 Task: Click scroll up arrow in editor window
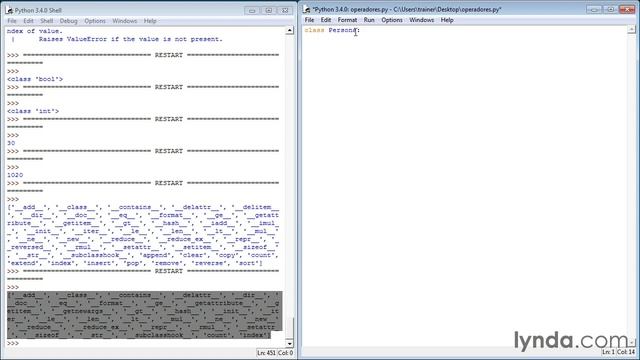pyautogui.click(x=631, y=29)
